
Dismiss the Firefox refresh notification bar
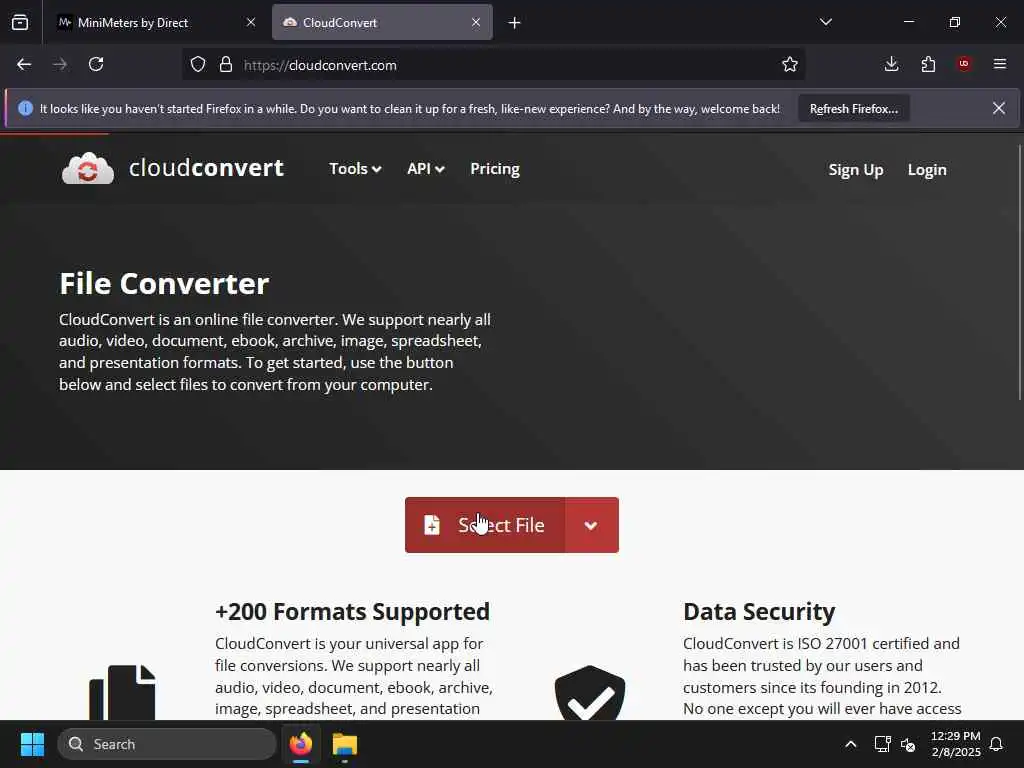point(999,108)
